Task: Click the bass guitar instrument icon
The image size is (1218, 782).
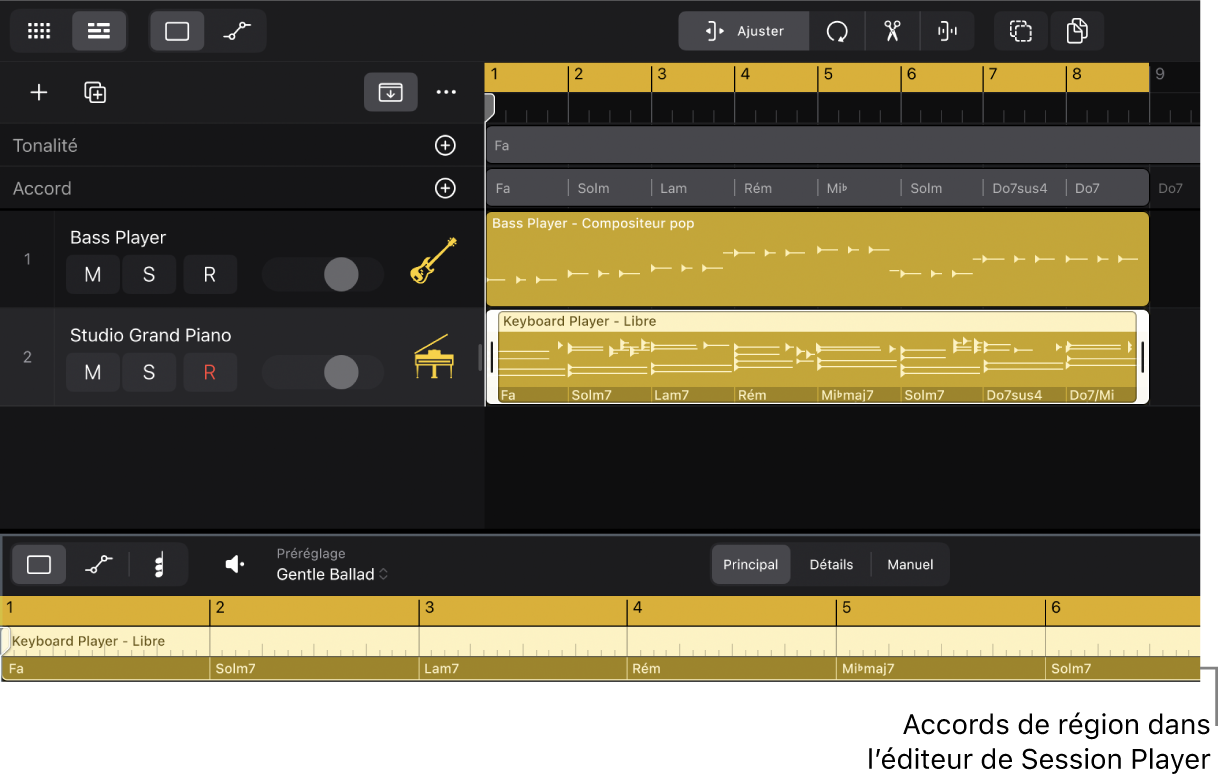Action: coord(433,260)
